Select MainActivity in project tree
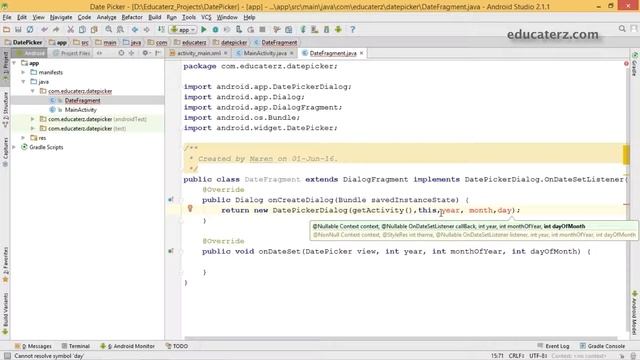 pos(80,109)
